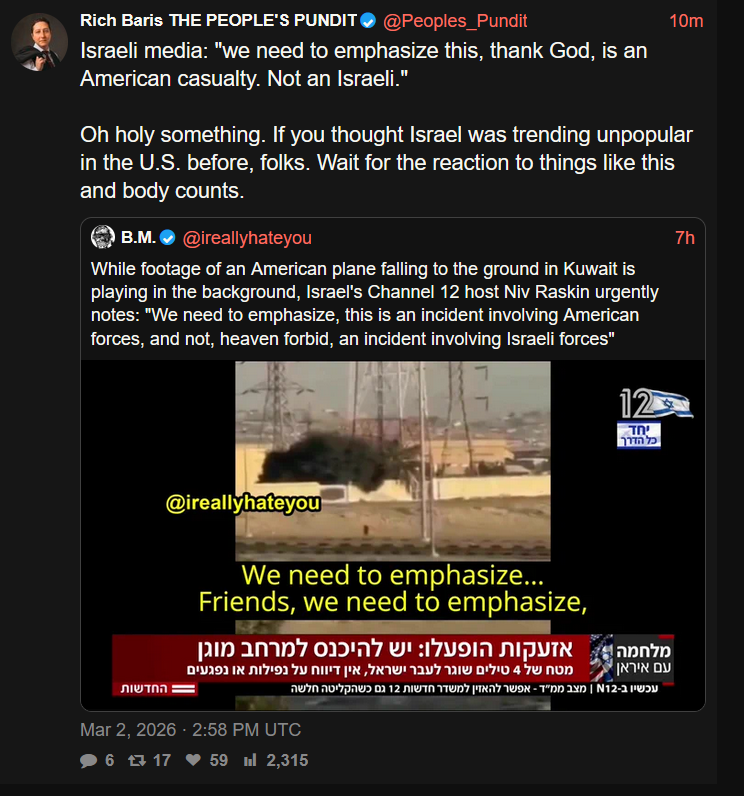744x796 pixels.
Task: Open the quoted tweet text body
Action: 375,304
